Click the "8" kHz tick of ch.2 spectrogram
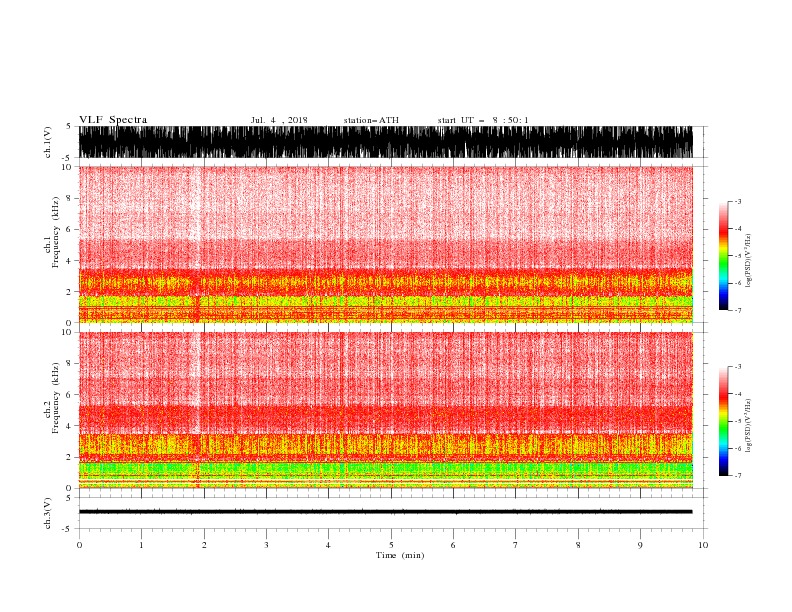792x612 pixels. tap(69, 364)
